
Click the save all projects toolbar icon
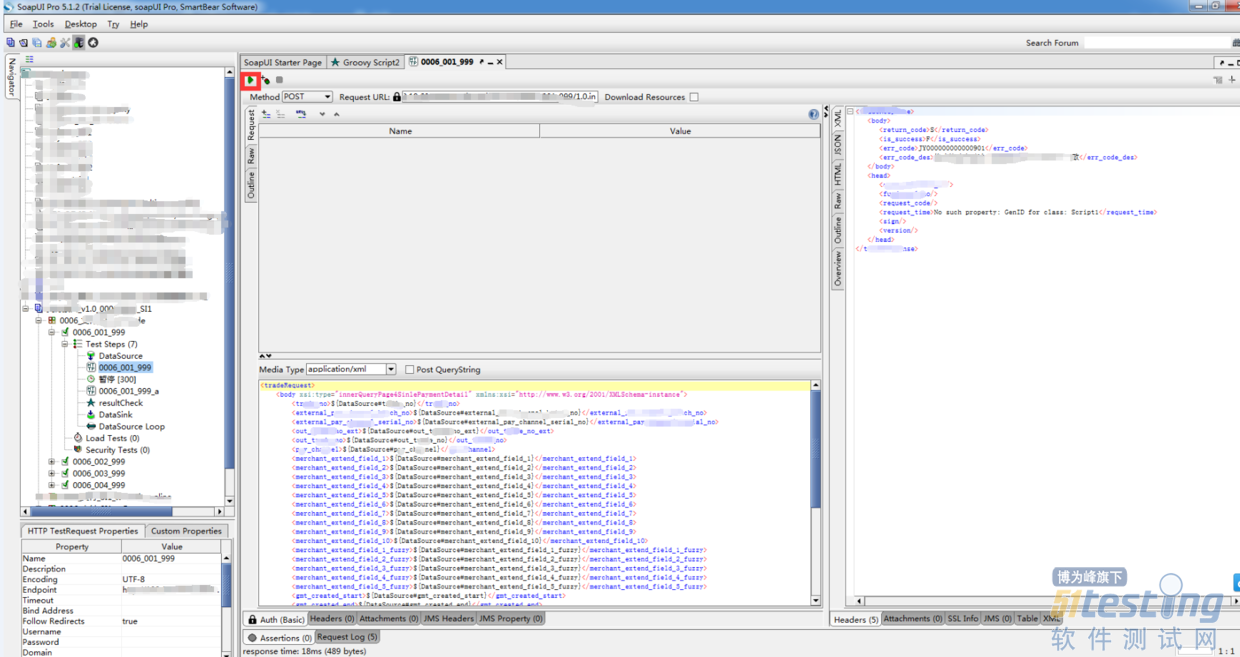click(x=37, y=43)
